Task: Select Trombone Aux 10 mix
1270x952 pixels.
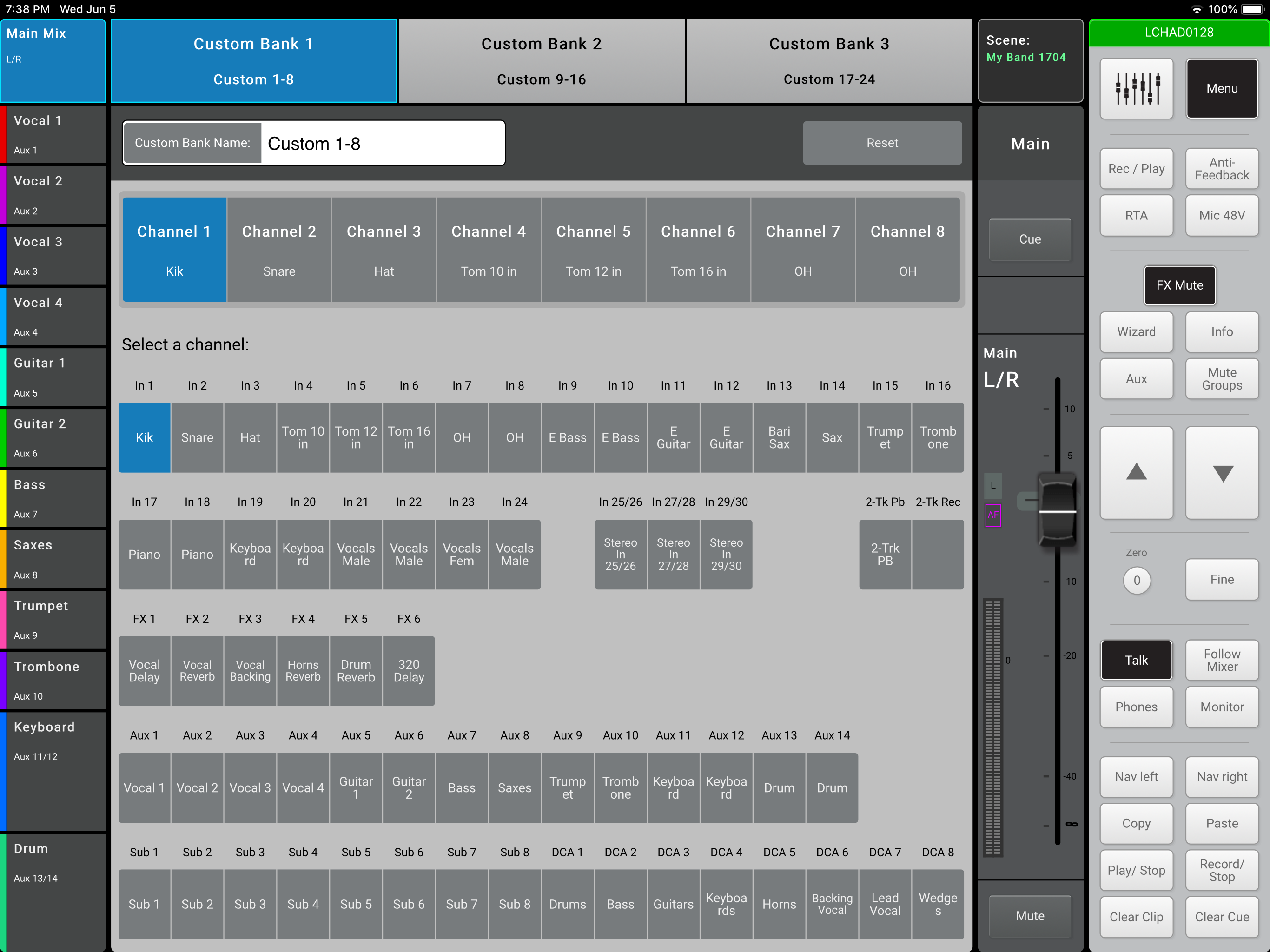Action: point(53,681)
